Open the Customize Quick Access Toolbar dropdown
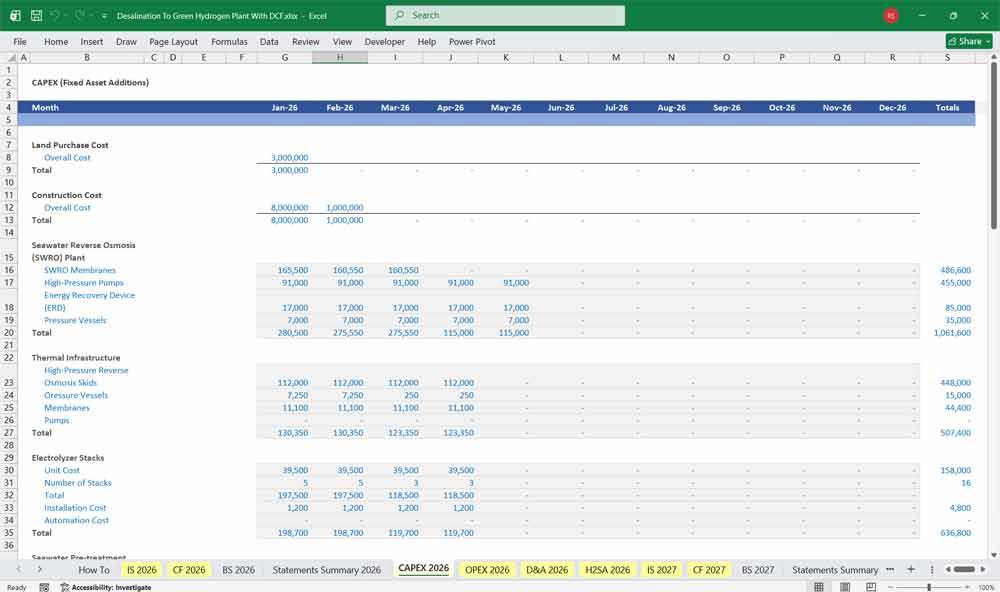Image resolution: width=1000 pixels, height=592 pixels. 103,15
